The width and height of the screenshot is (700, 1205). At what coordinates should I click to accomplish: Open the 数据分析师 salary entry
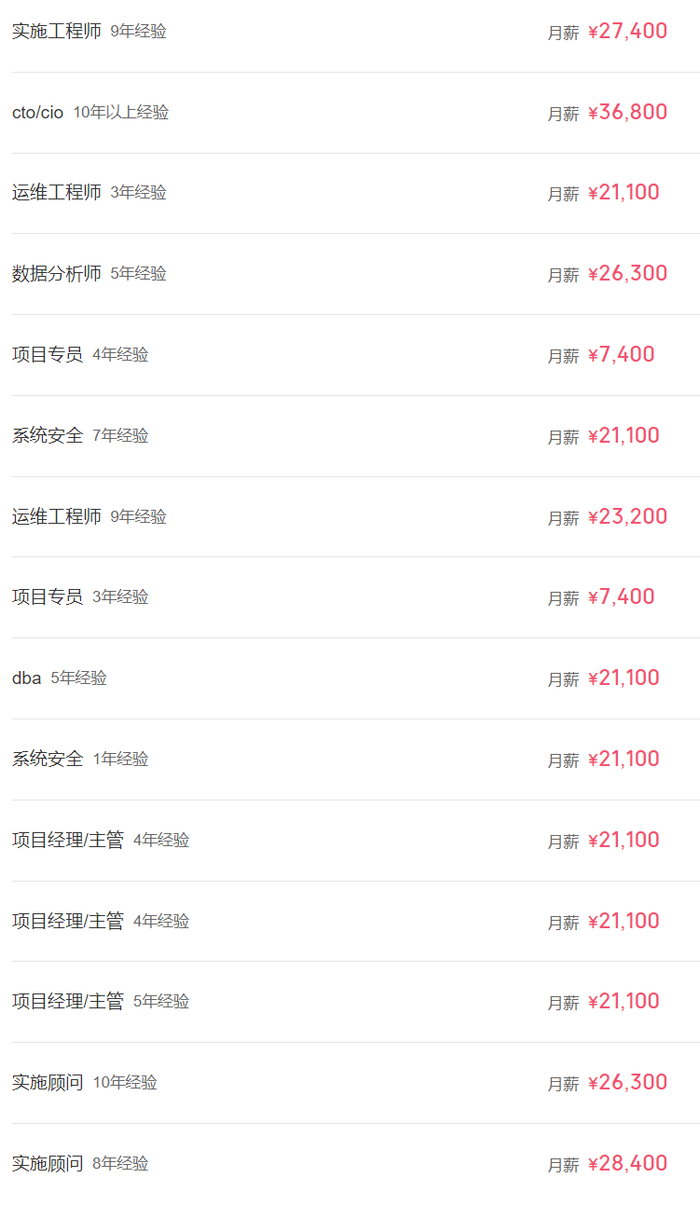click(x=57, y=273)
